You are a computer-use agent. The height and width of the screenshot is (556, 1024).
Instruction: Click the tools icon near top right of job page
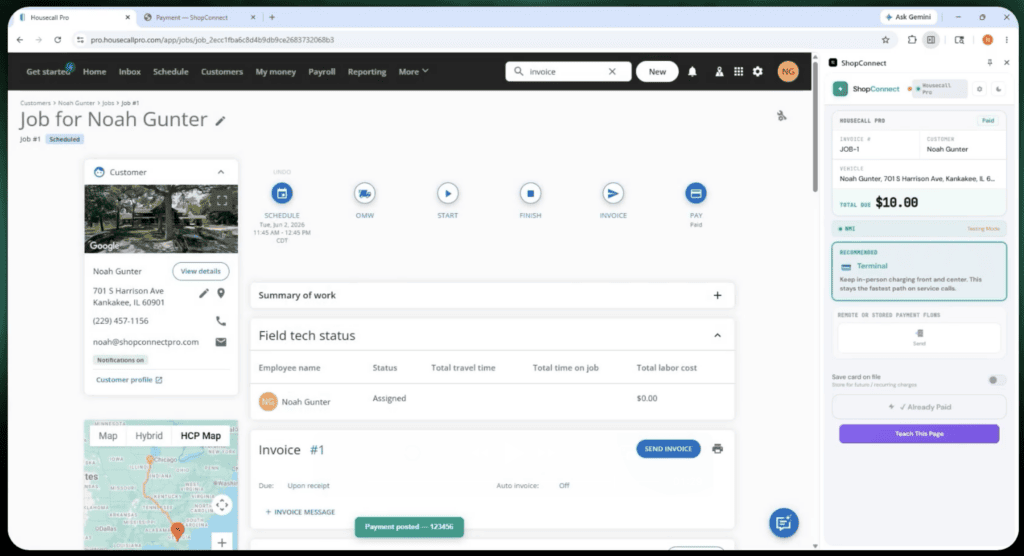coord(782,116)
